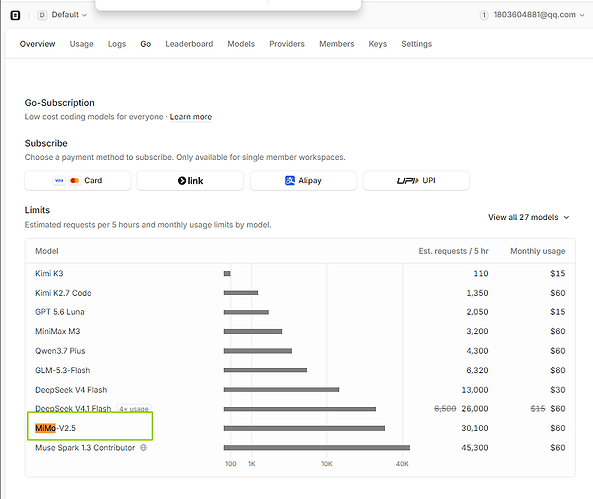Screen dimensions: 593x499
Task: Open the account email dropdown menu
Action: (533, 15)
